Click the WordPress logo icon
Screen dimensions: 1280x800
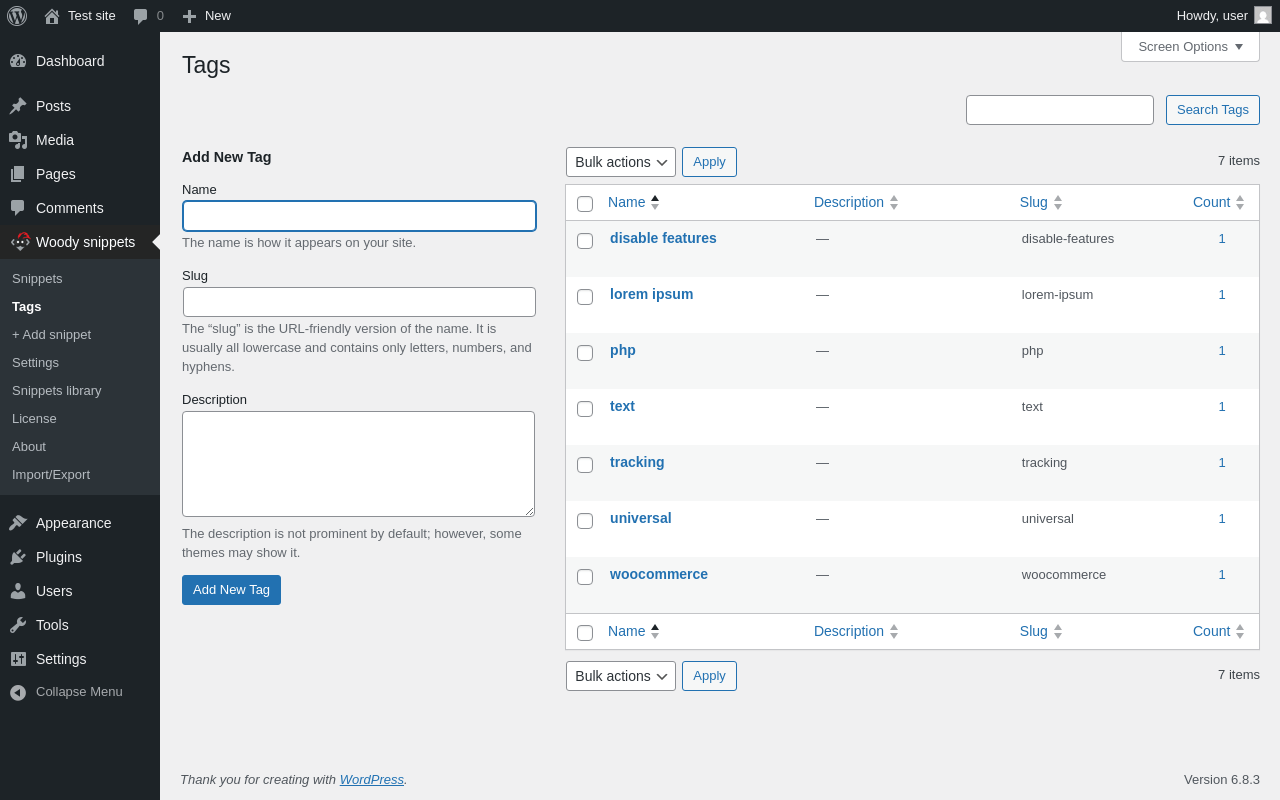click(17, 16)
